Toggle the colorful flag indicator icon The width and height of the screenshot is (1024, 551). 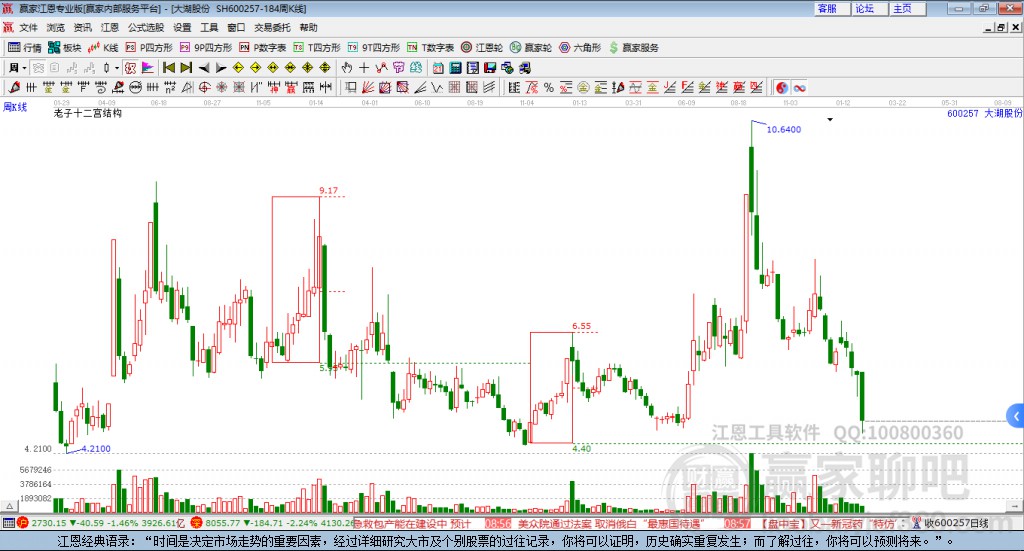(148, 68)
